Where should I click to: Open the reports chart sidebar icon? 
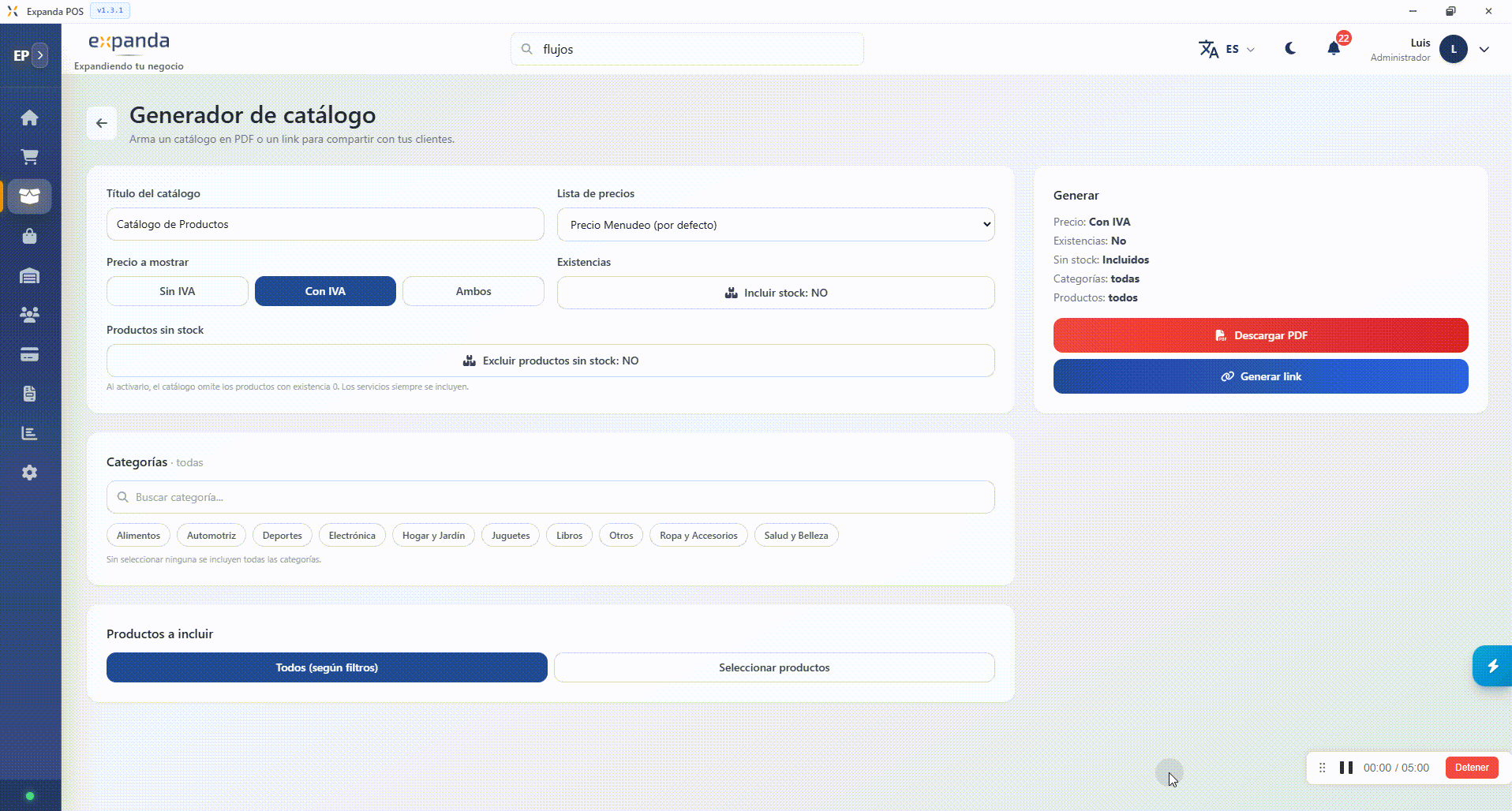pos(29,433)
